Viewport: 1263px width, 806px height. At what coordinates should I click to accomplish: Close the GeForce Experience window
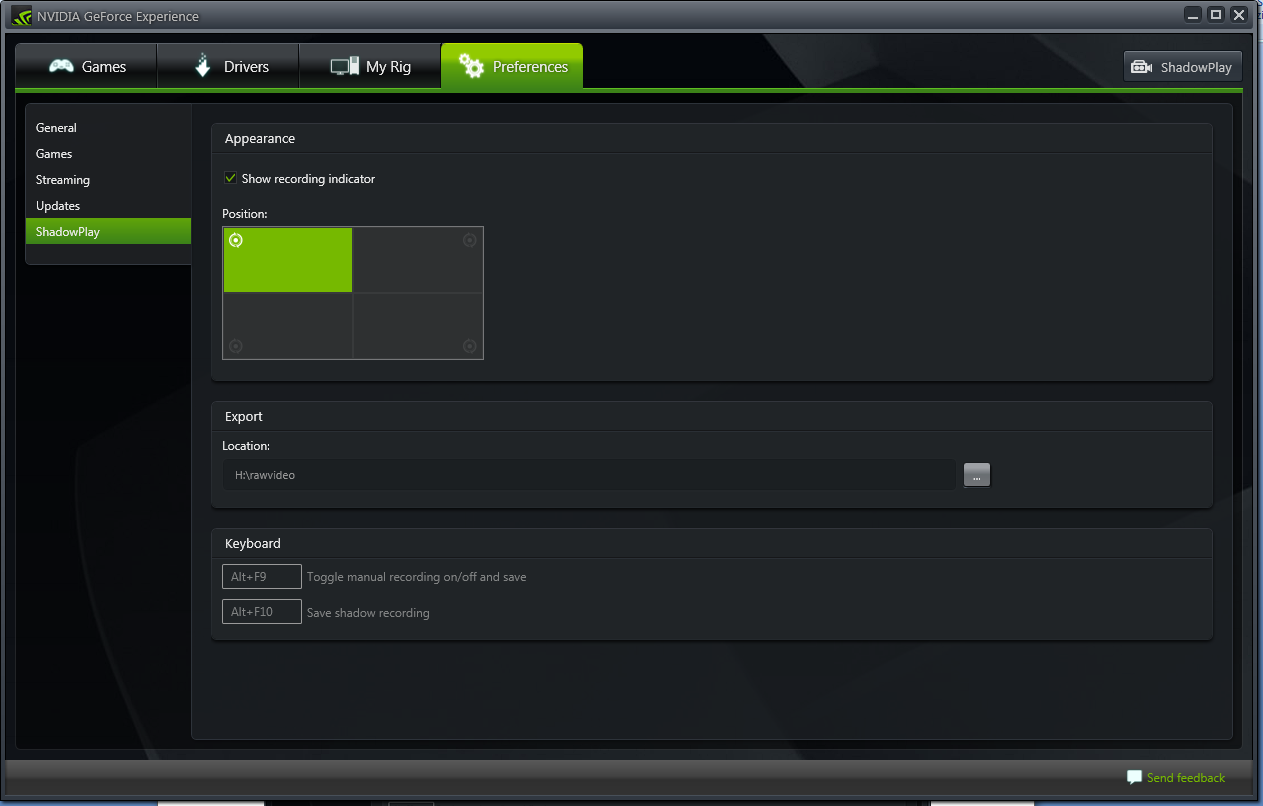coord(1239,14)
